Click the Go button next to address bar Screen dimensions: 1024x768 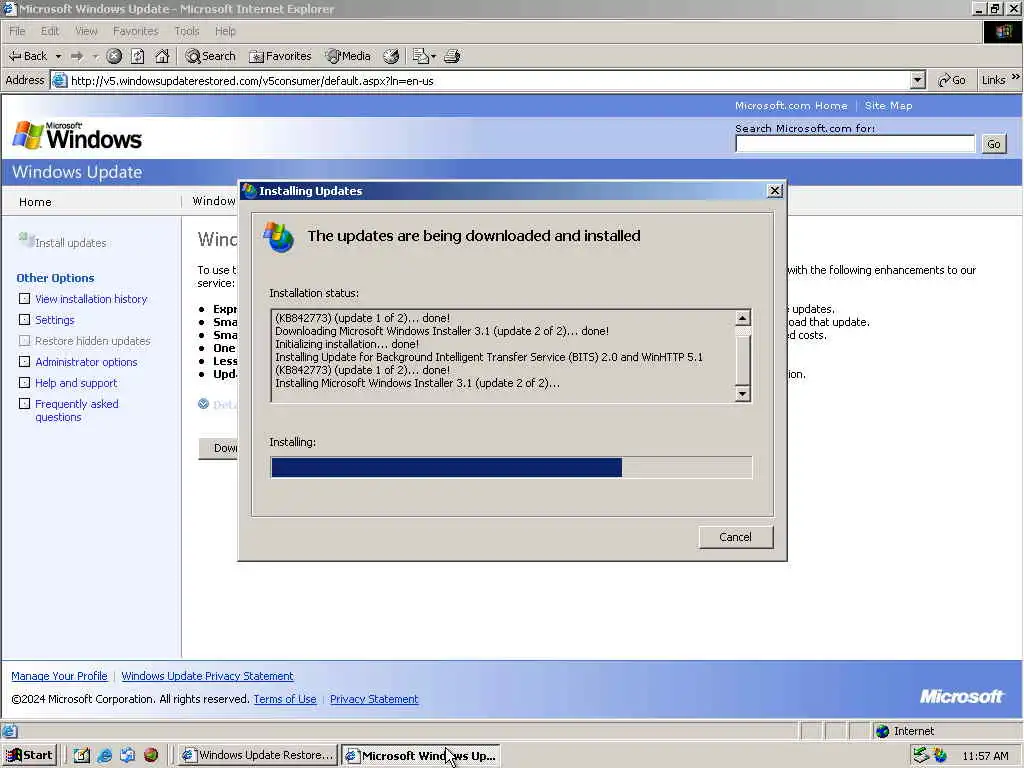(x=952, y=80)
